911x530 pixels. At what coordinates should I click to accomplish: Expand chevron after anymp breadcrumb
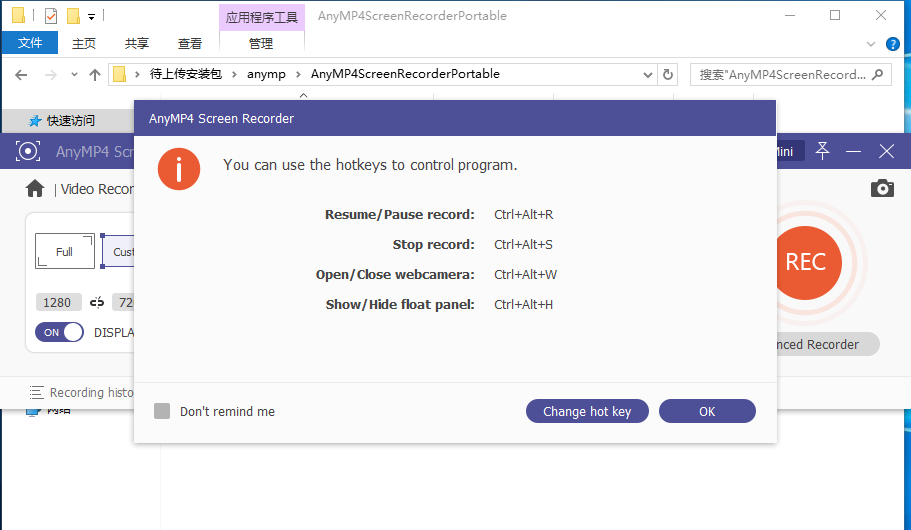click(298, 74)
